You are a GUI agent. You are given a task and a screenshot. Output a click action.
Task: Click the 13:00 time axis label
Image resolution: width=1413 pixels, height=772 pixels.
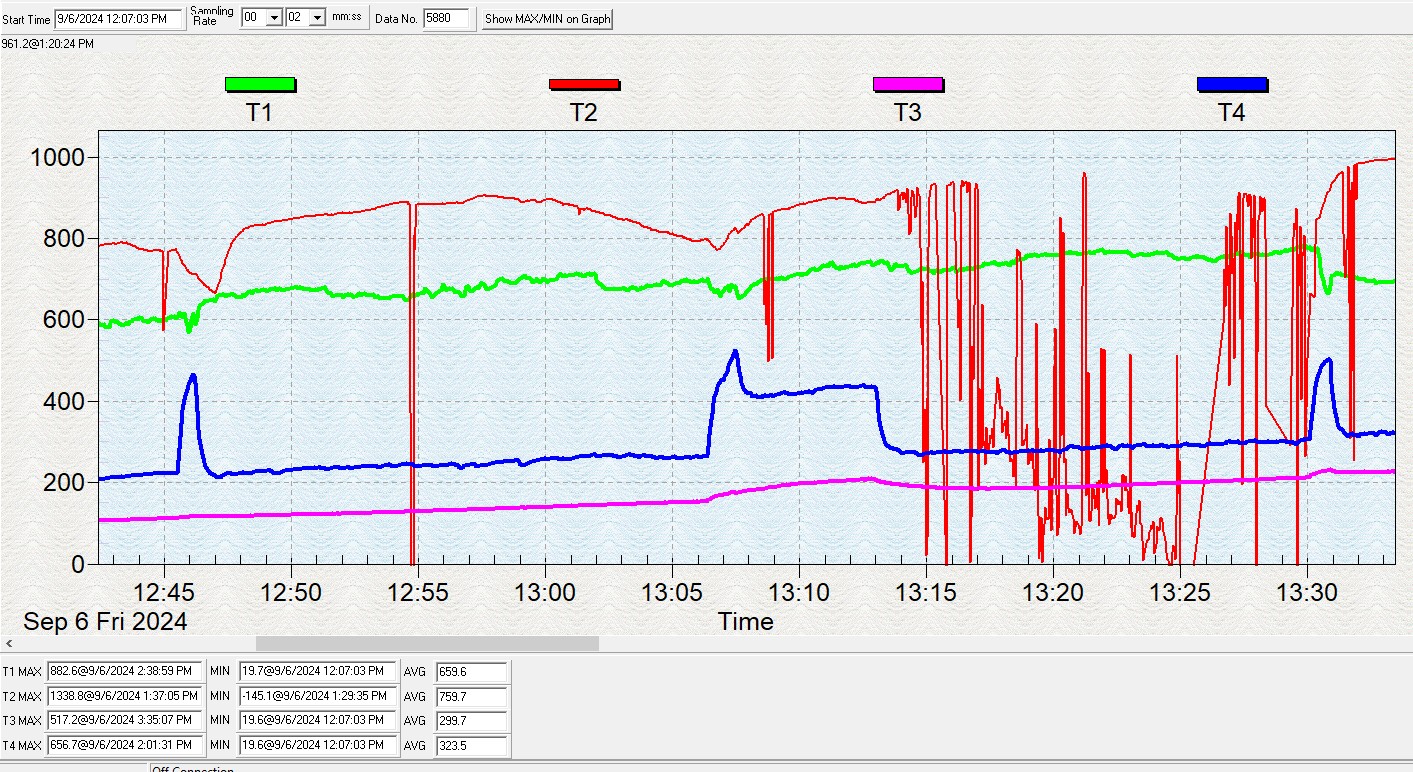coord(545,592)
